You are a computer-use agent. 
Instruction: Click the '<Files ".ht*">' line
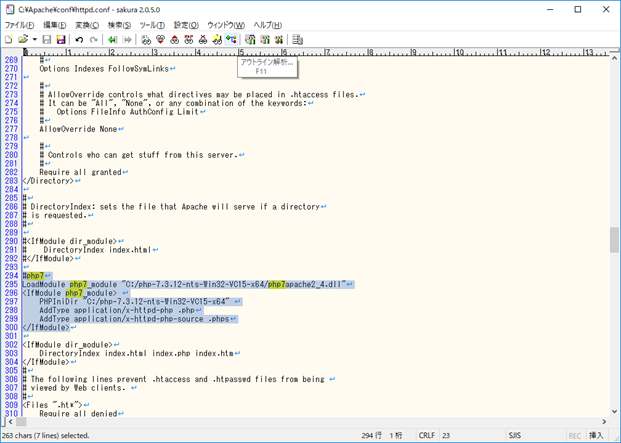52,405
